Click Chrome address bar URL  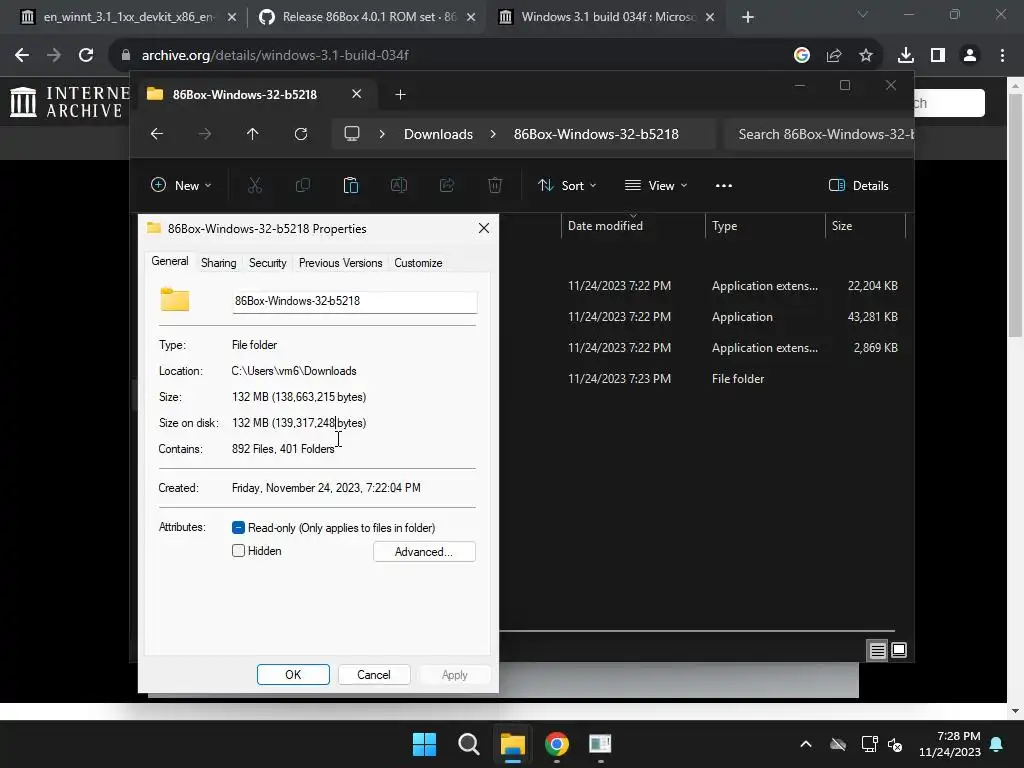coord(275,56)
